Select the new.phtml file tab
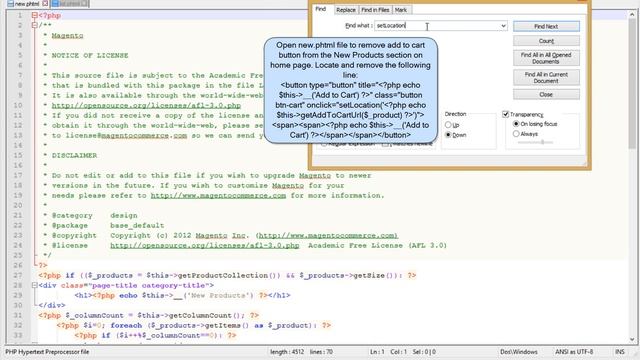 tap(26, 4)
